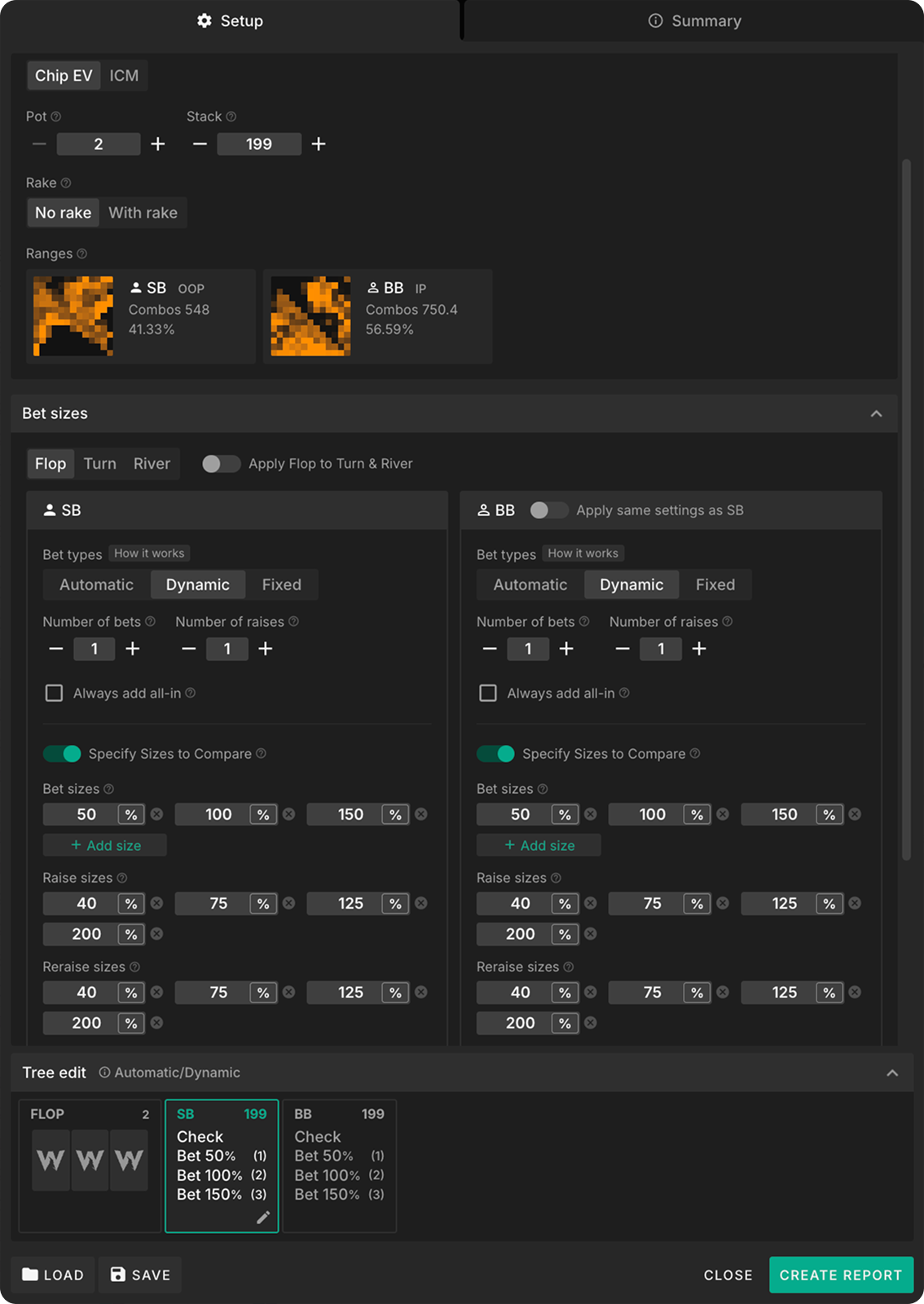Viewport: 924px width, 1304px height.
Task: Save the current configuration
Action: click(x=140, y=1275)
